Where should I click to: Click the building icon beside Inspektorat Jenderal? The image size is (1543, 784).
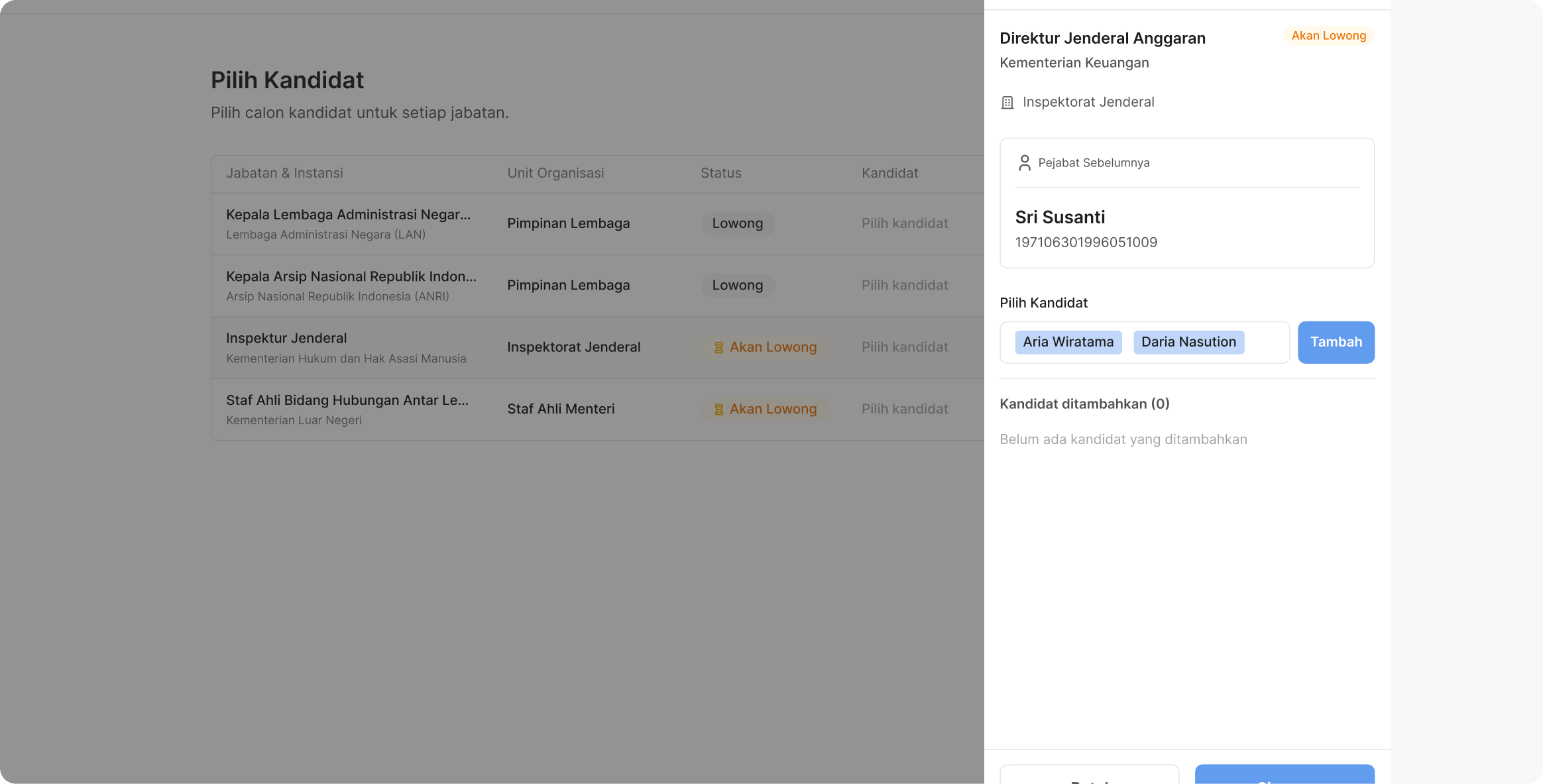[1007, 103]
